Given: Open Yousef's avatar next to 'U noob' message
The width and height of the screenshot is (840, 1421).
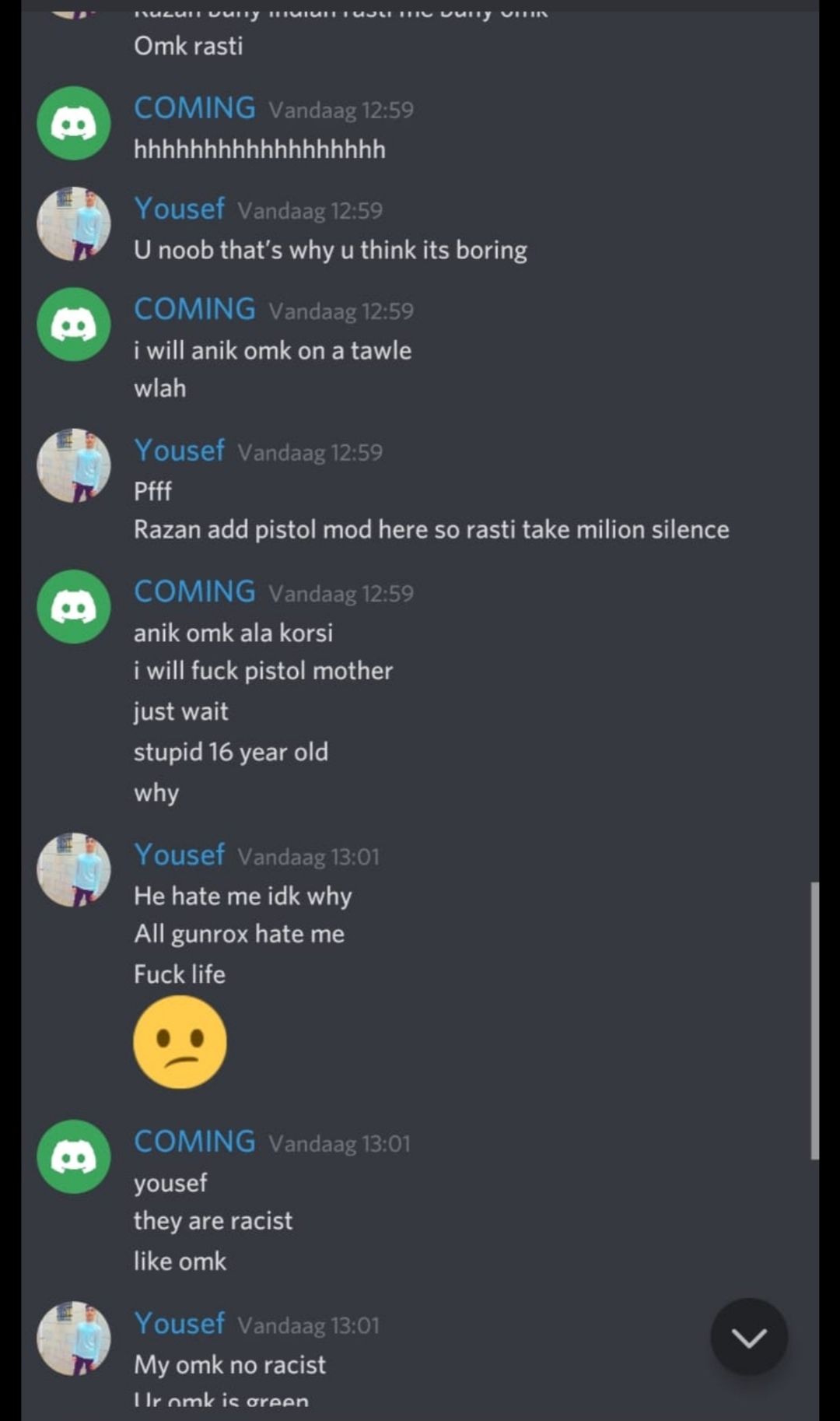Looking at the screenshot, I should coord(74,223).
